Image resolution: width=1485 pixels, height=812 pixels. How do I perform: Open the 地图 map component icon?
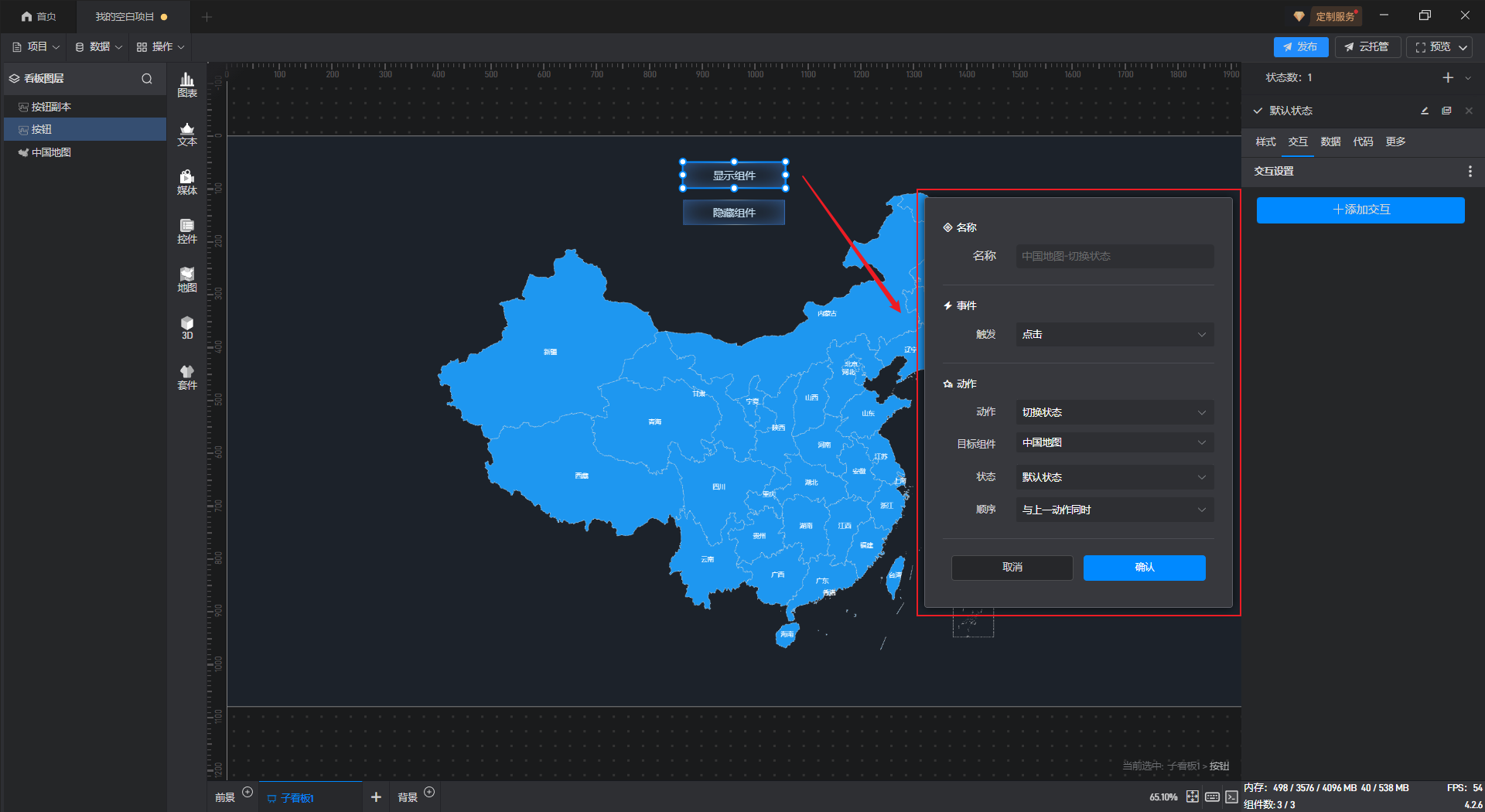point(187,280)
